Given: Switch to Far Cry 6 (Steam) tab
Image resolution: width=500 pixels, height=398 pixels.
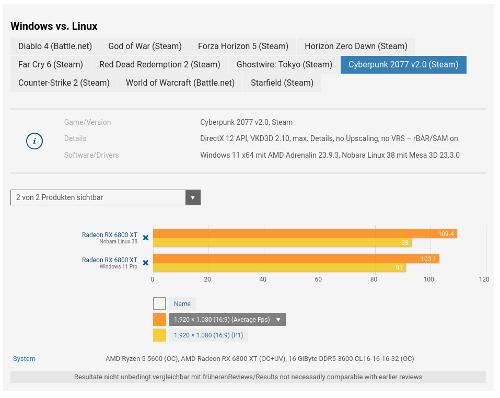Looking at the screenshot, I should point(51,64).
